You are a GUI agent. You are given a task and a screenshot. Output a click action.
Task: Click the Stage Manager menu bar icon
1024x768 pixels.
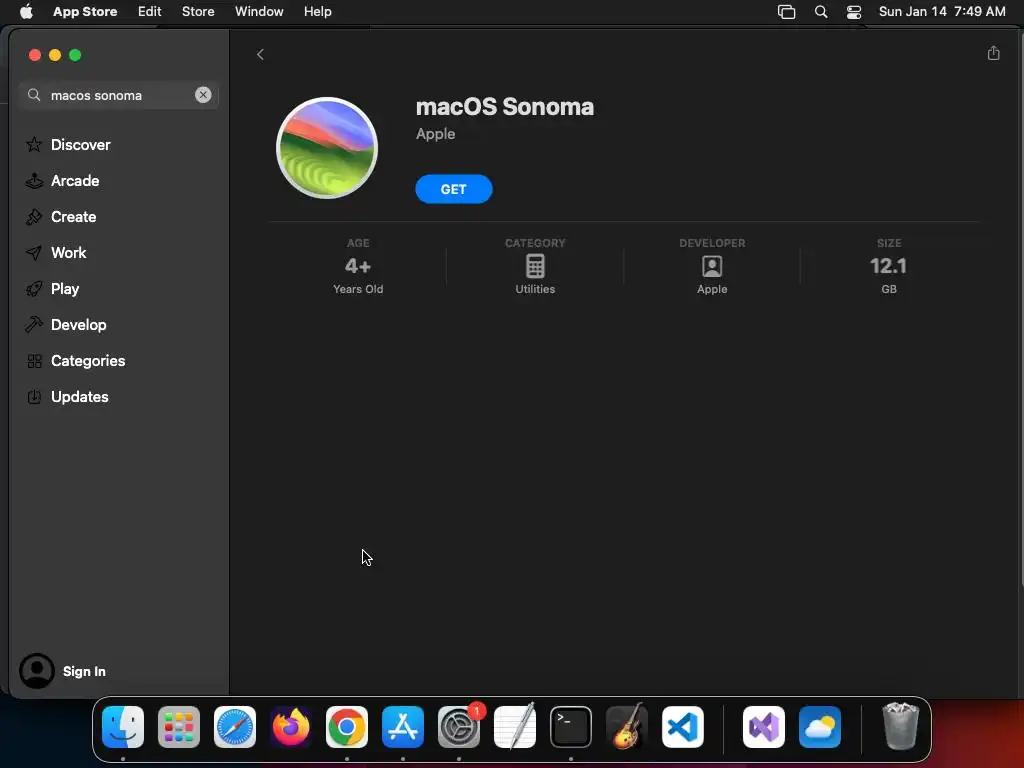(x=786, y=12)
